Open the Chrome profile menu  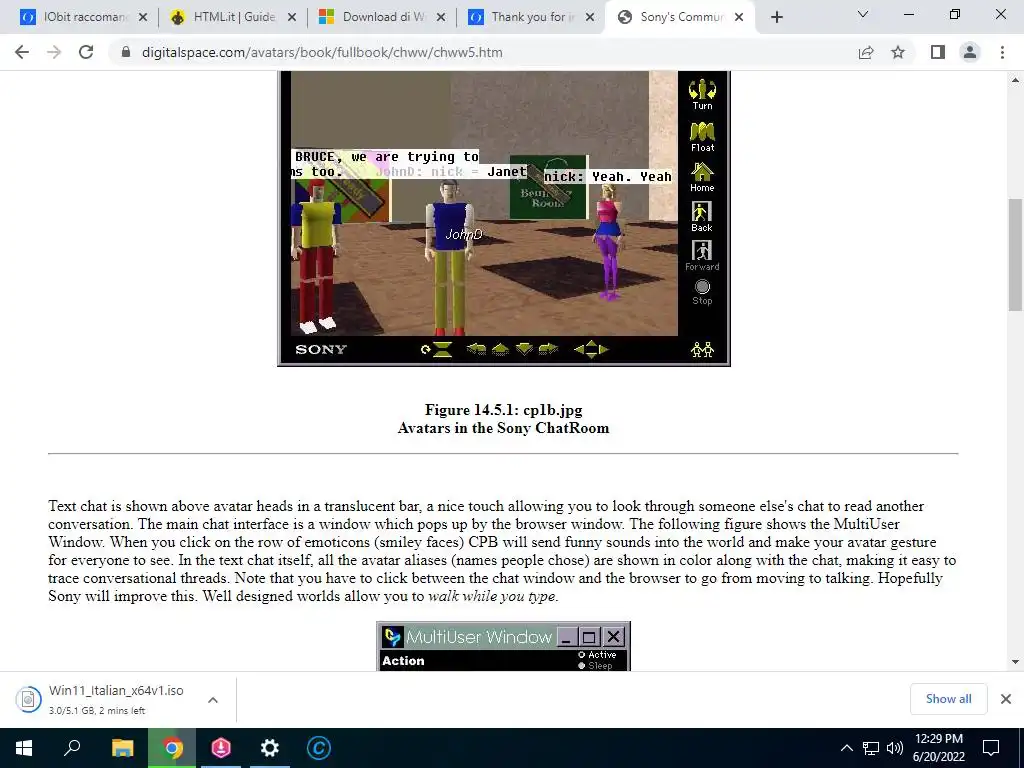(970, 52)
